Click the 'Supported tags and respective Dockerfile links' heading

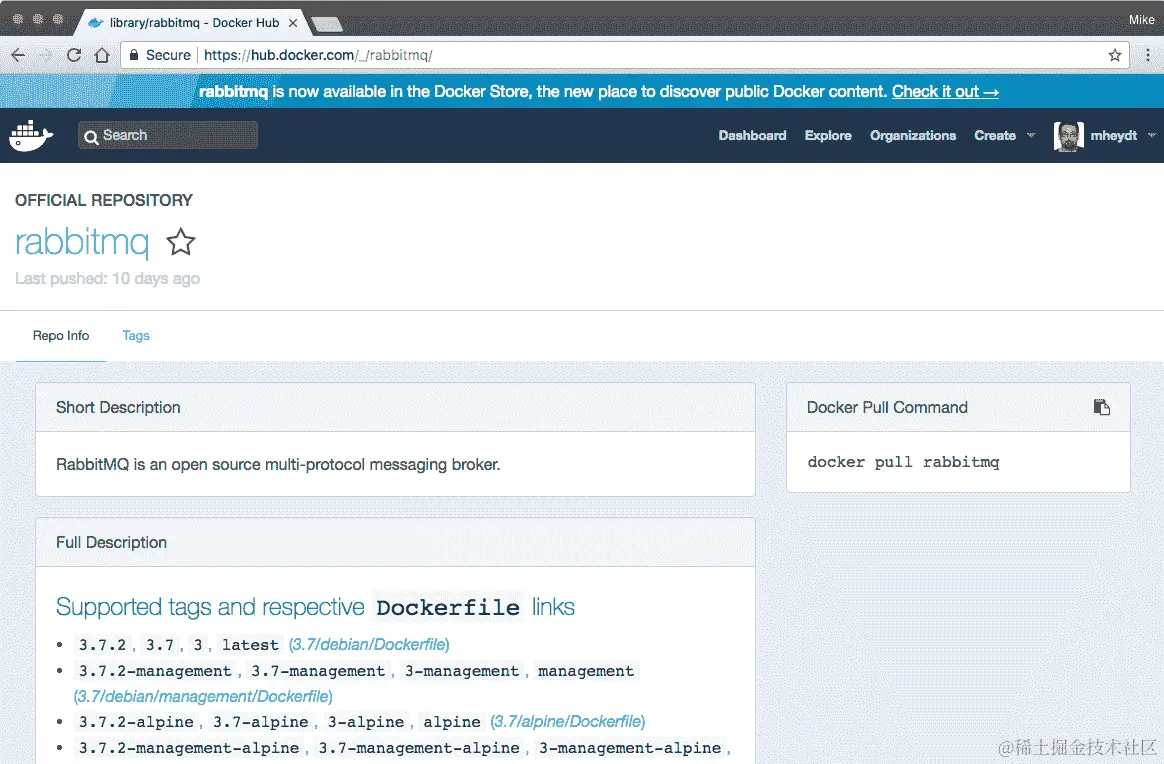[315, 607]
